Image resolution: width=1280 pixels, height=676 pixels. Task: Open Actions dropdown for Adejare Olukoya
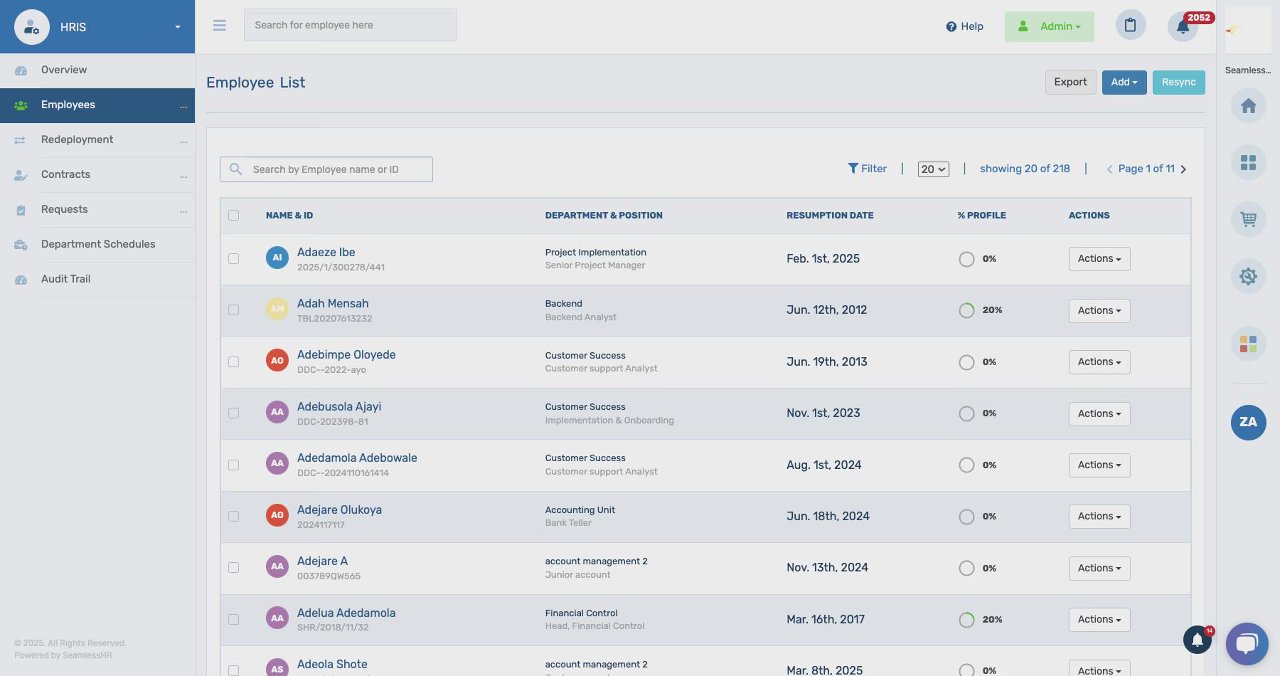tap(1099, 517)
